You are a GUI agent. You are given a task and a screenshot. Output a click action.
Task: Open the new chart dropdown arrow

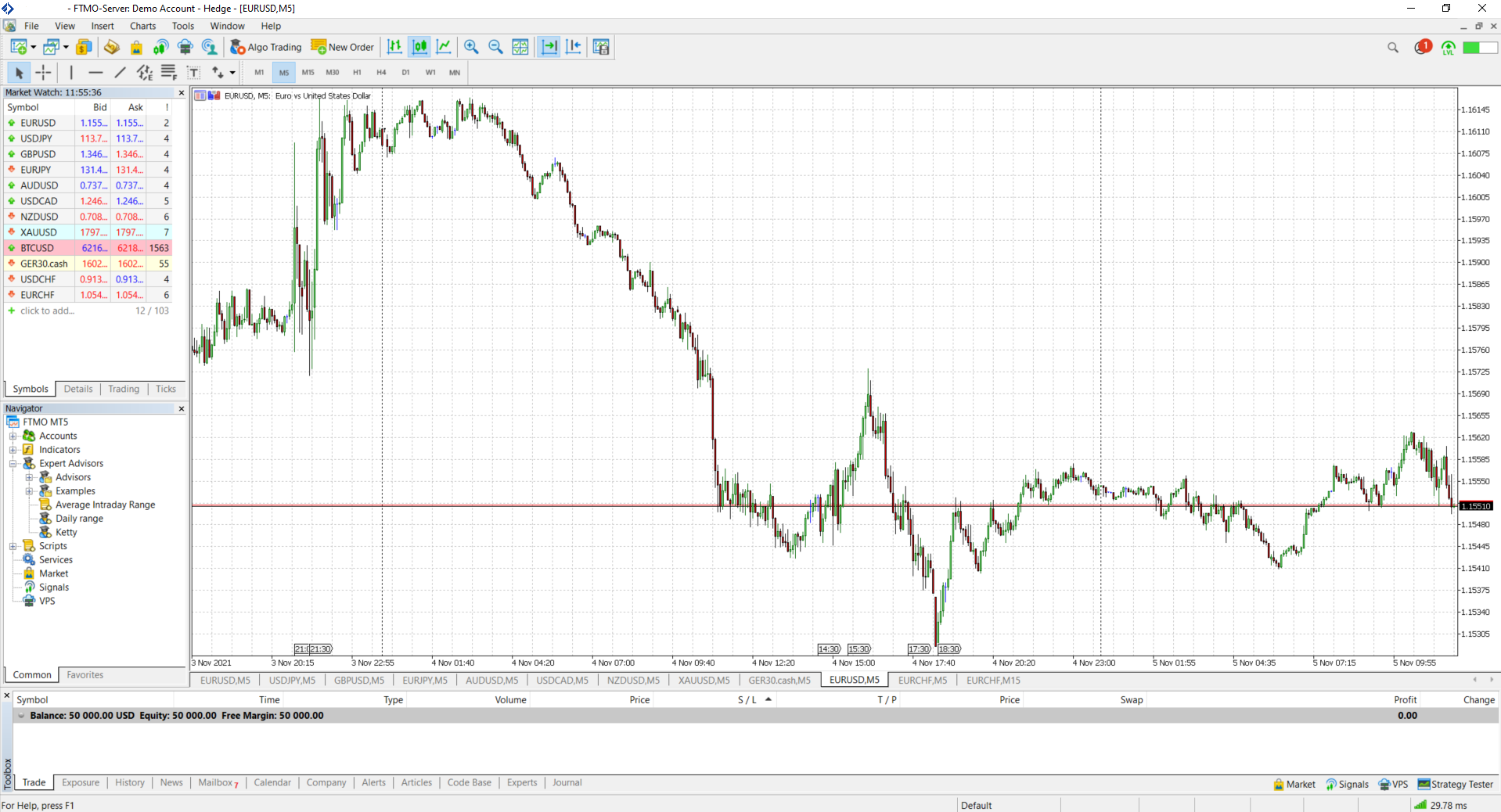(x=33, y=47)
